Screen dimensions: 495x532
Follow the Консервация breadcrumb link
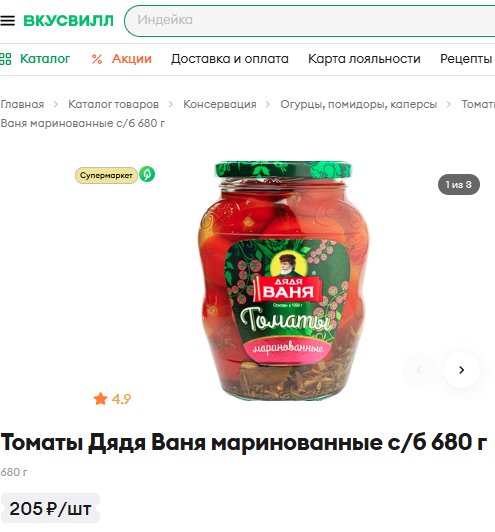click(x=220, y=104)
